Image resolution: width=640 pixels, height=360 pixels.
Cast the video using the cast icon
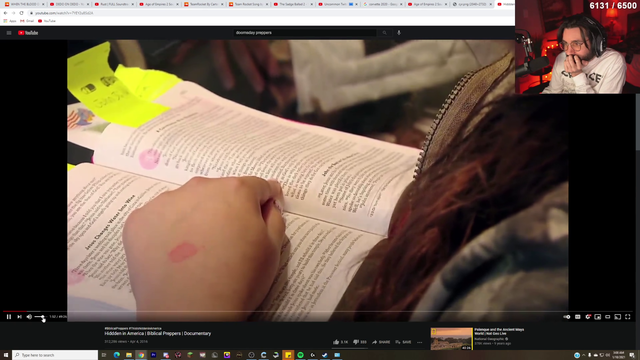618,317
